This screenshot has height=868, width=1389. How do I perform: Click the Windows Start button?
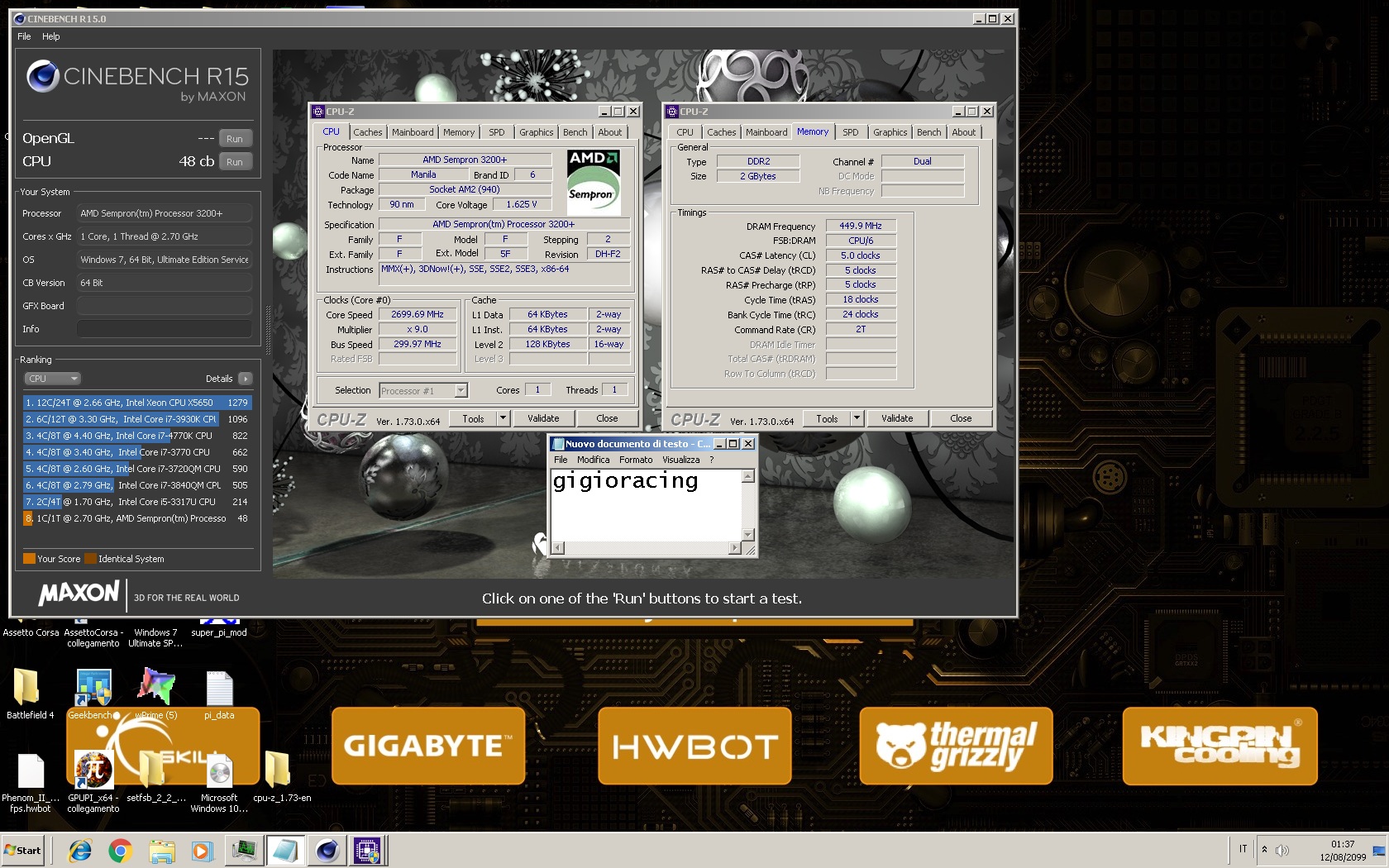point(23,851)
